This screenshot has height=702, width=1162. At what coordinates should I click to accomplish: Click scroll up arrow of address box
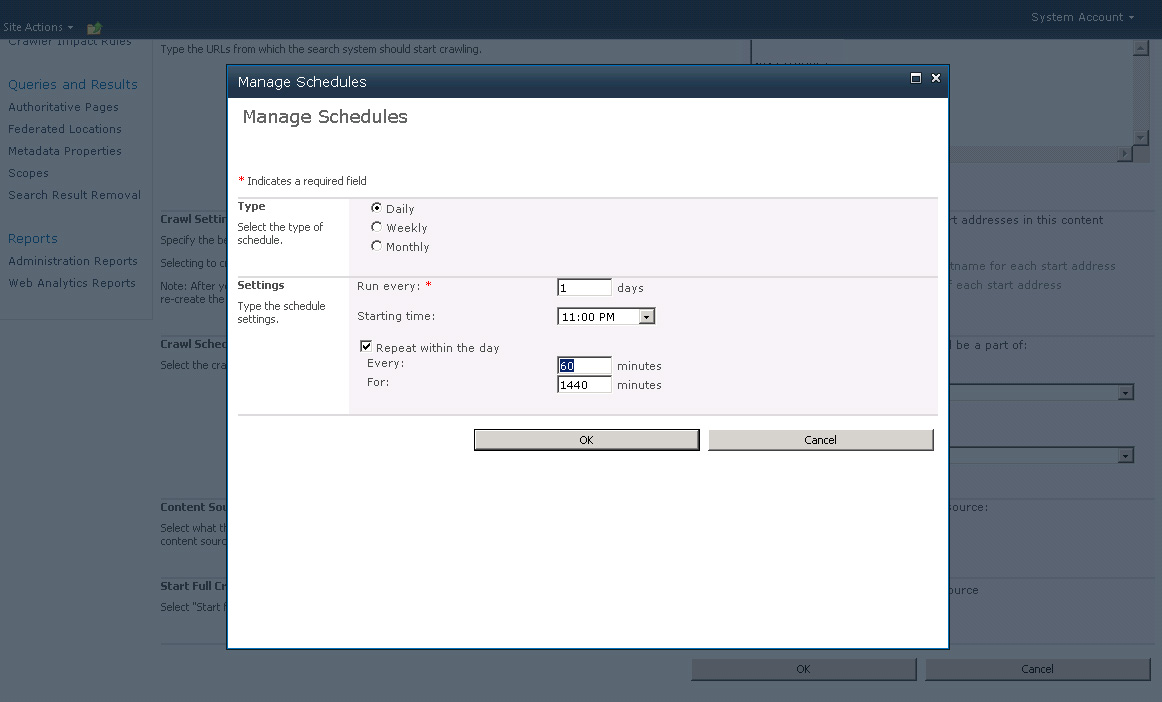[x=1141, y=48]
